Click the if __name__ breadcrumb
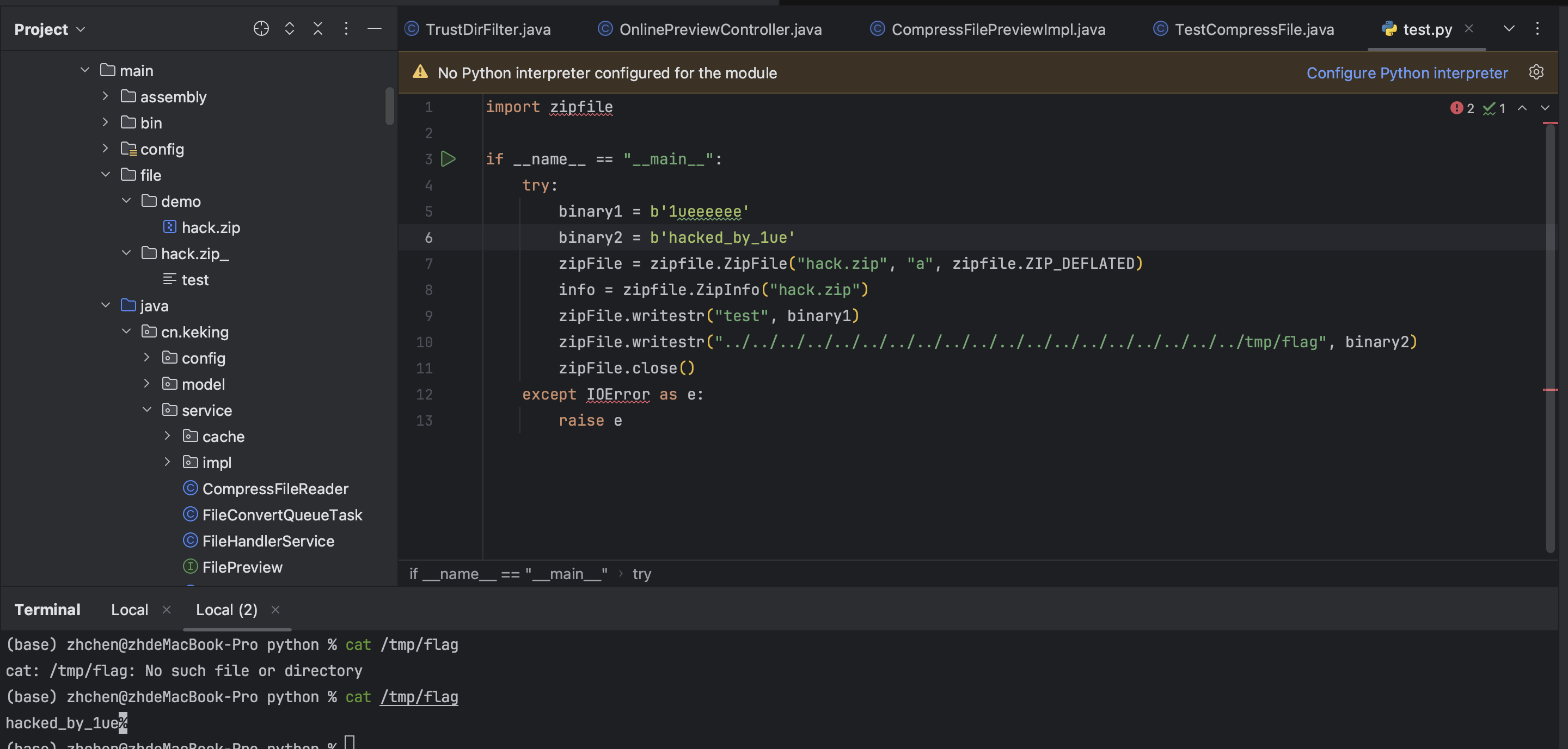1568x749 pixels. tap(509, 574)
